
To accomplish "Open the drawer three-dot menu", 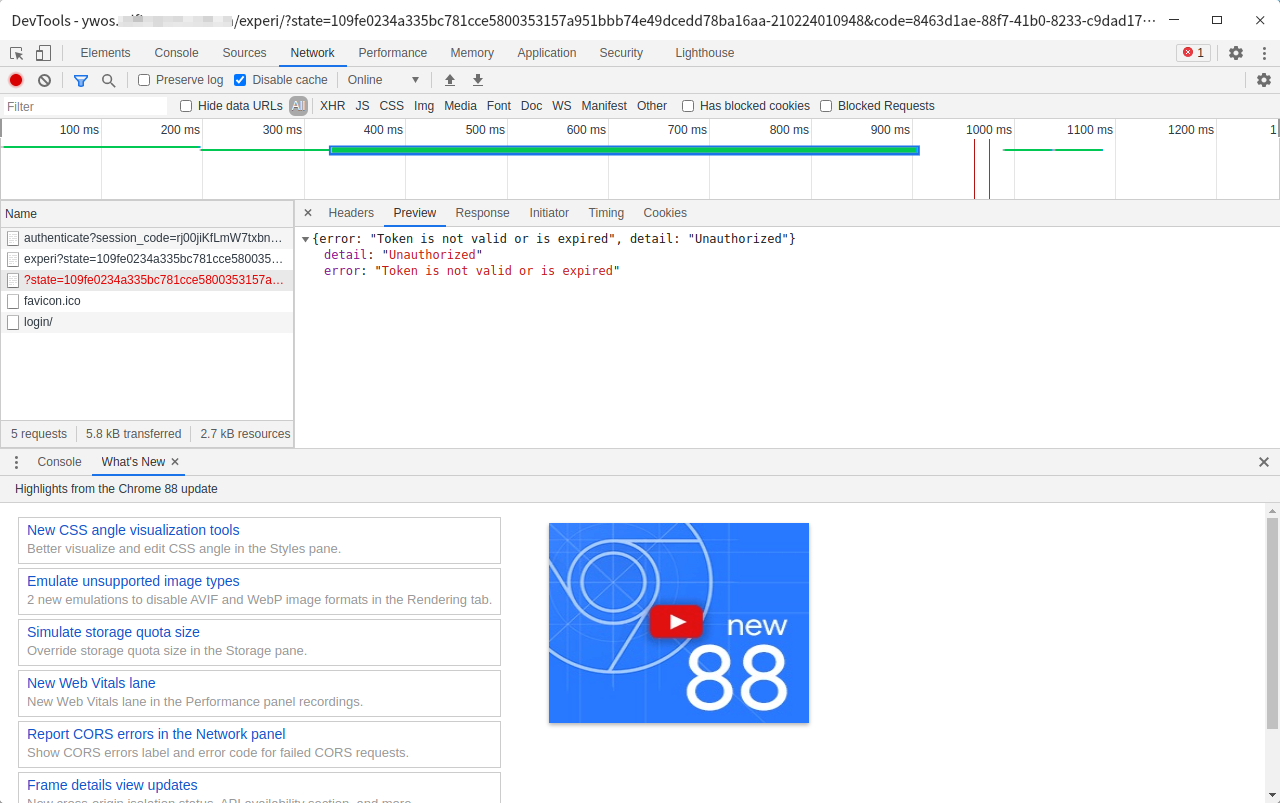I will (x=16, y=461).
